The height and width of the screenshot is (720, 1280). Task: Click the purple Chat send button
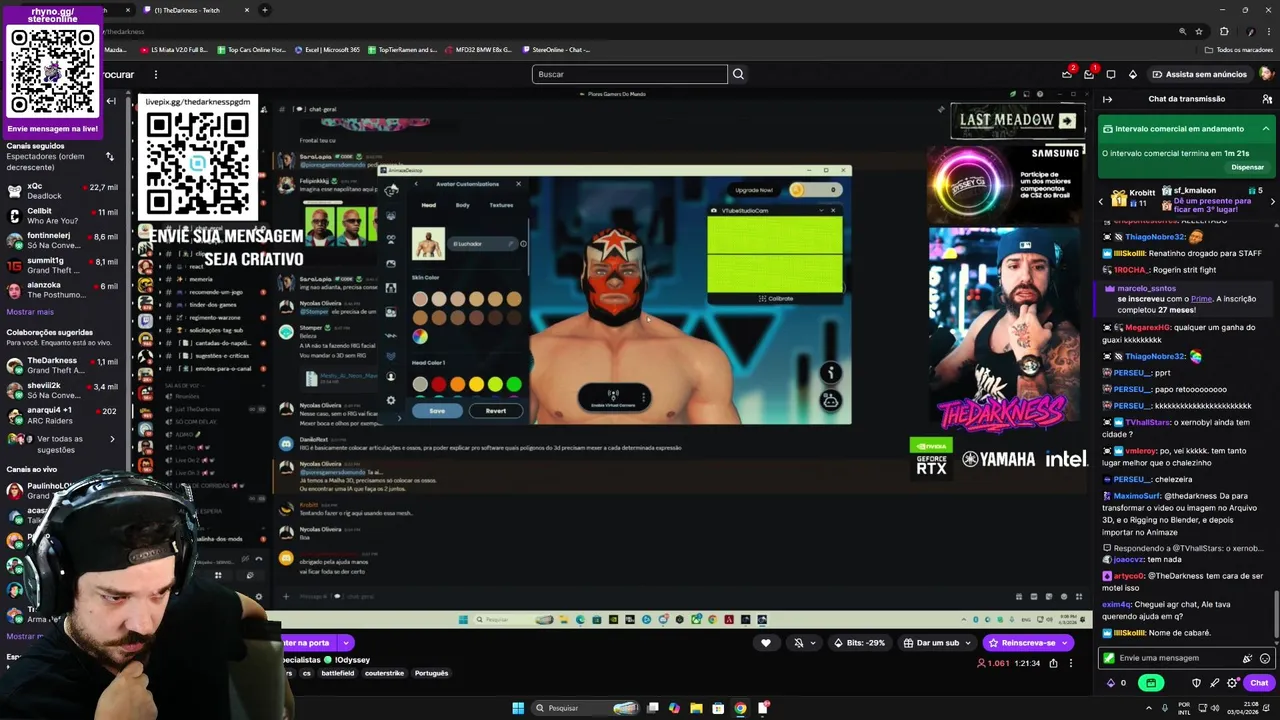tap(1258, 683)
